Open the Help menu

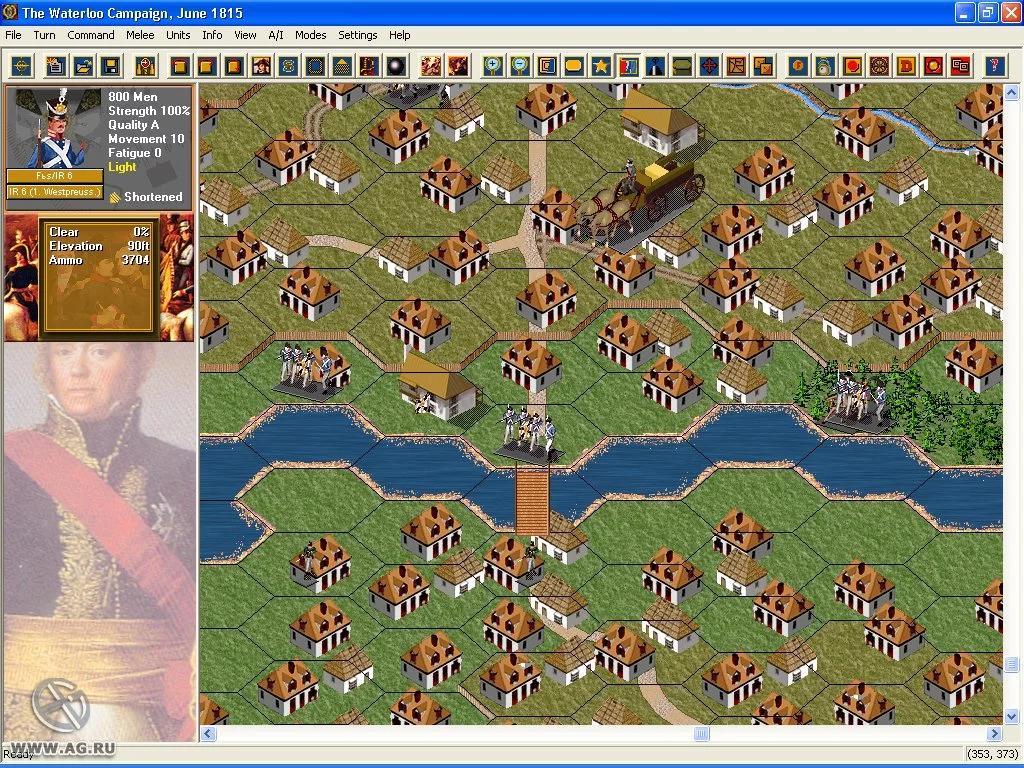coord(400,35)
